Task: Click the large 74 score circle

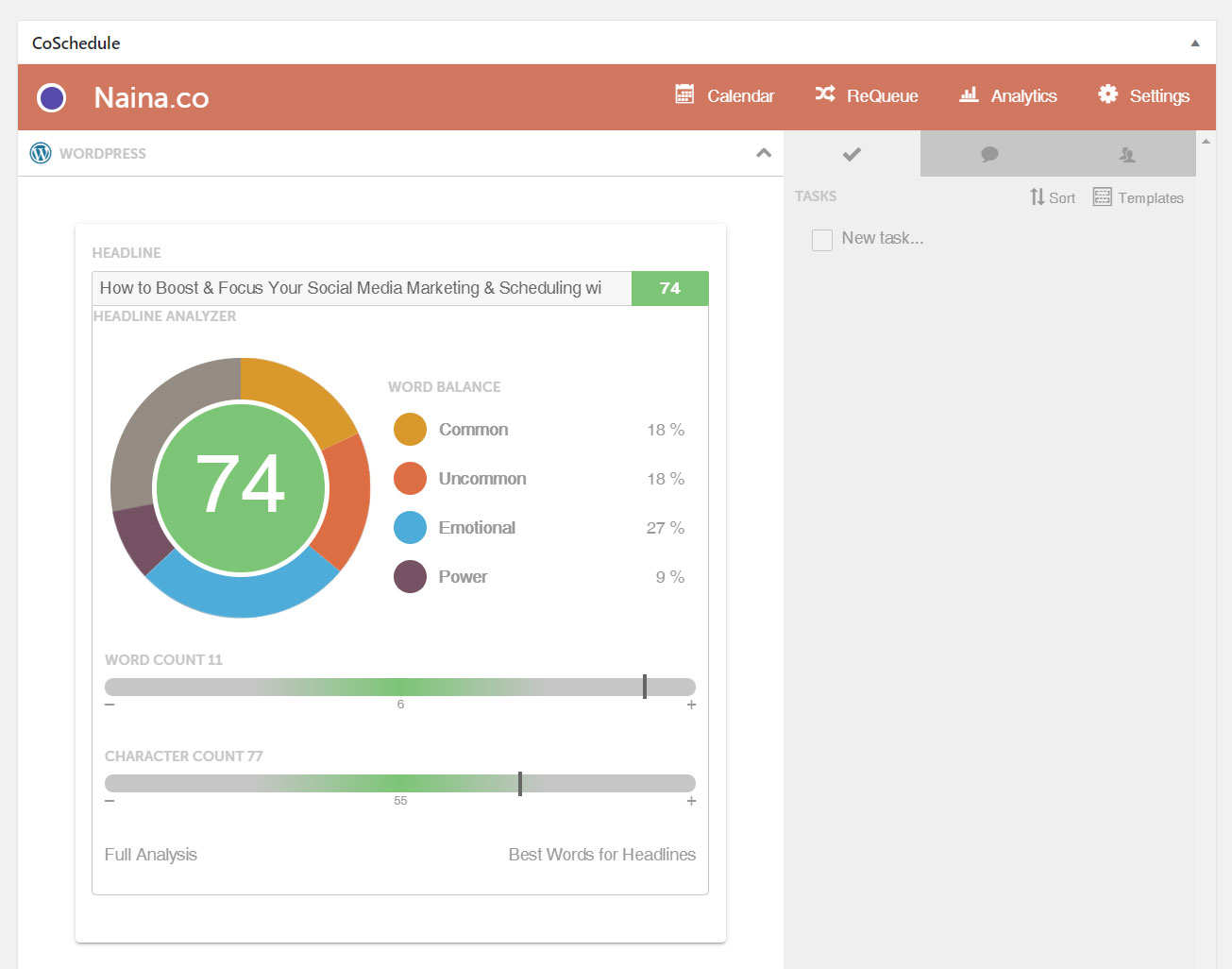Action: [241, 487]
